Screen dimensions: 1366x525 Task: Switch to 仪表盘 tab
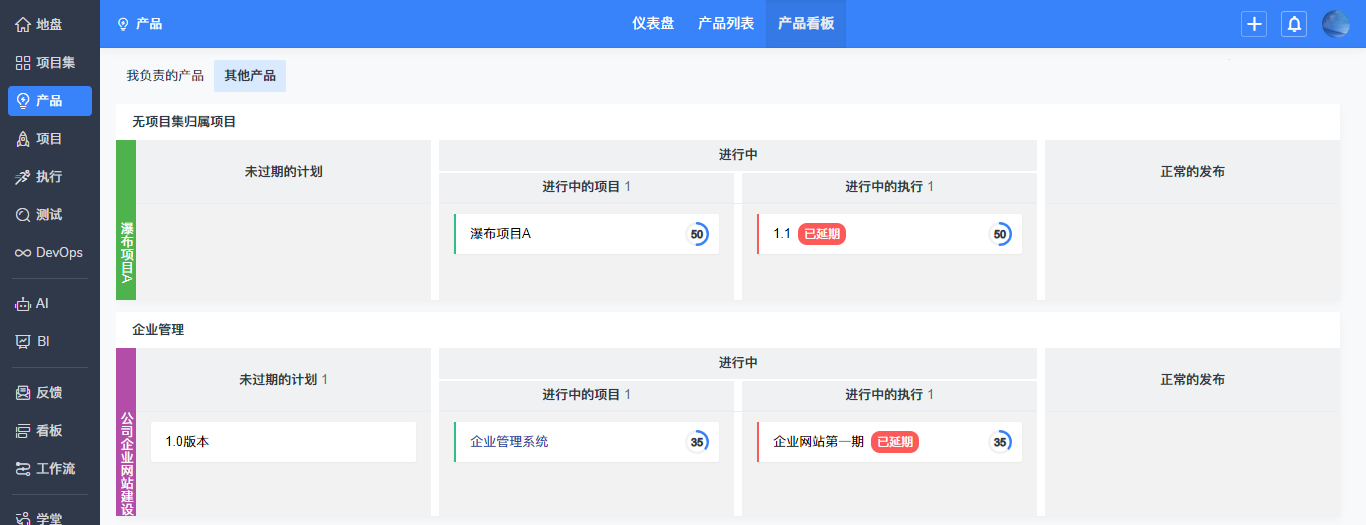point(653,24)
